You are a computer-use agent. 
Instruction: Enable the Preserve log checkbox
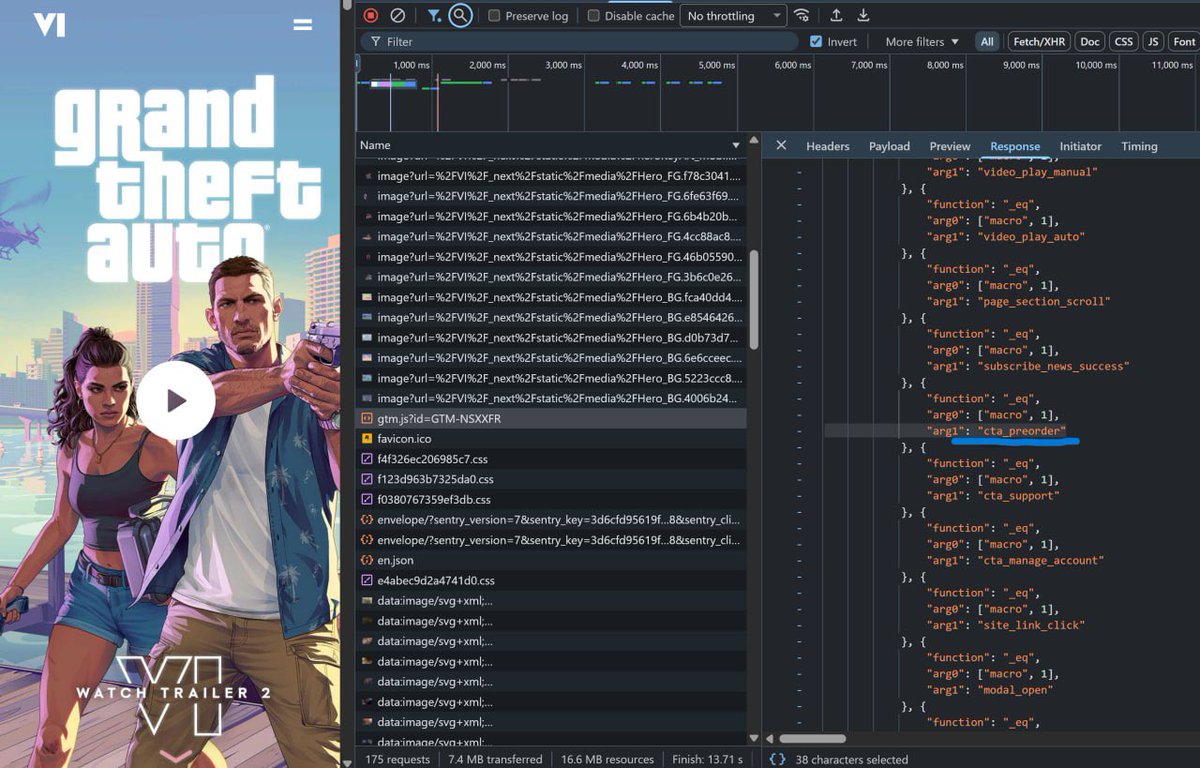click(494, 16)
